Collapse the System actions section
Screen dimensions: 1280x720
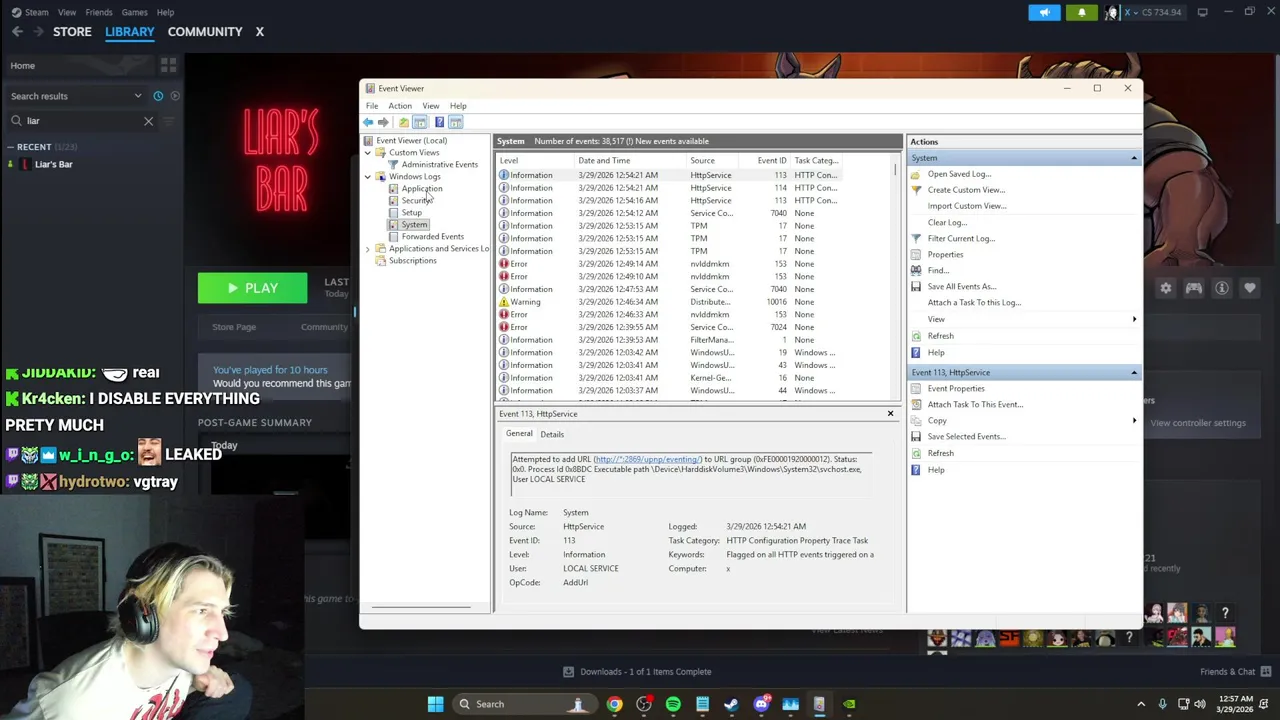click(x=1134, y=158)
